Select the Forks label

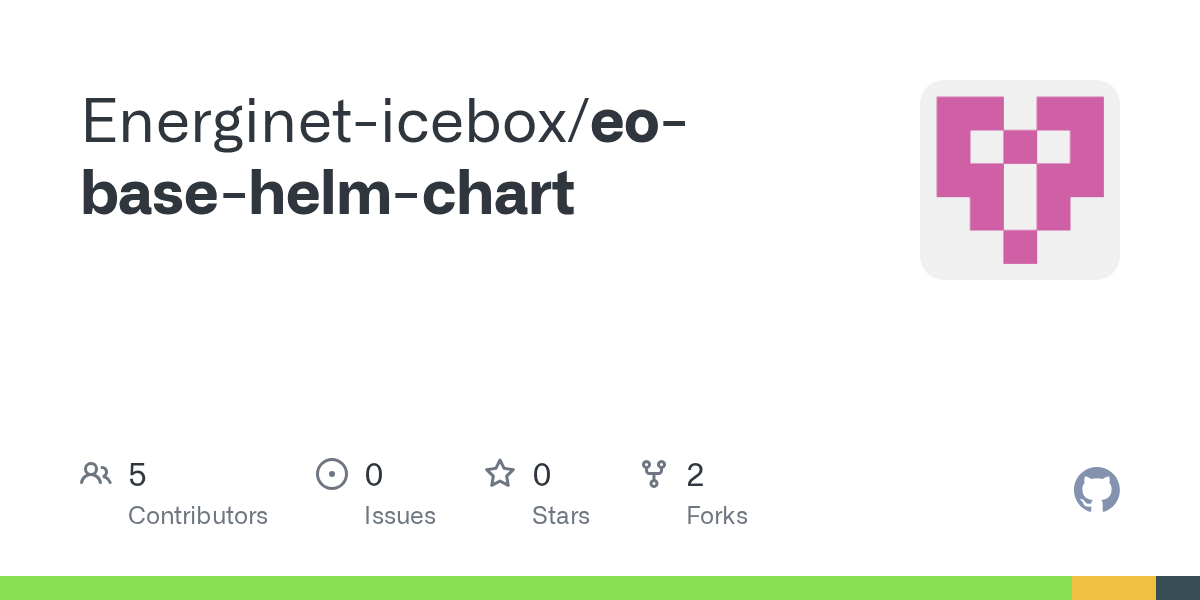click(717, 516)
